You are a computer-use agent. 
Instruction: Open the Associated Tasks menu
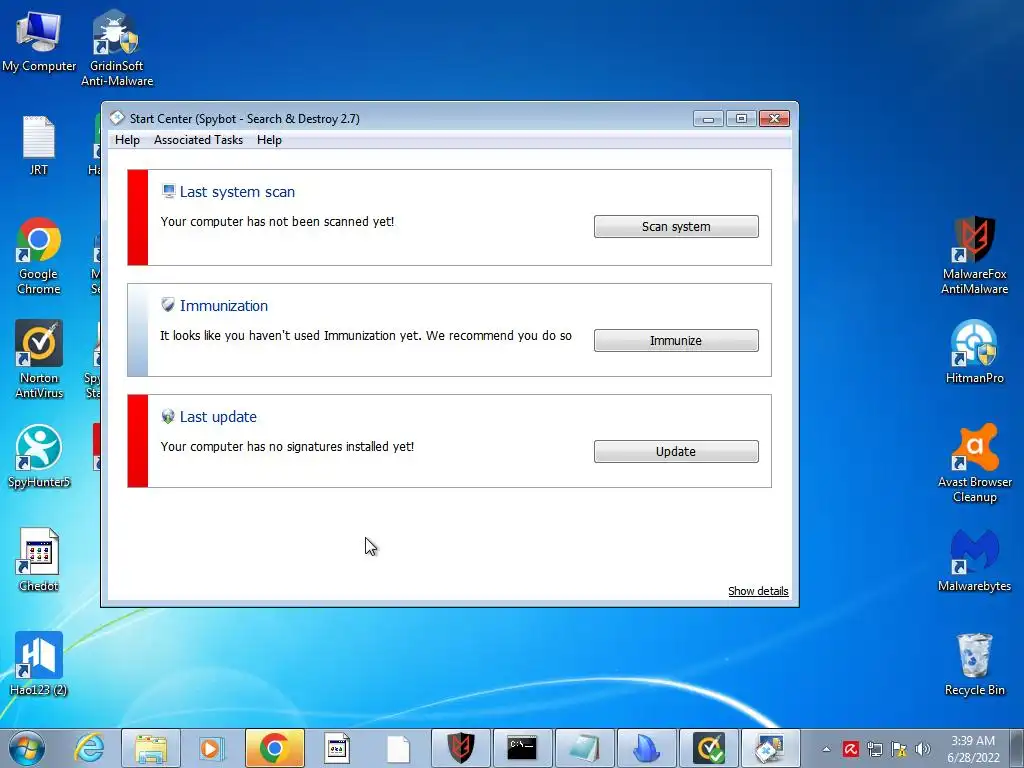(x=199, y=140)
